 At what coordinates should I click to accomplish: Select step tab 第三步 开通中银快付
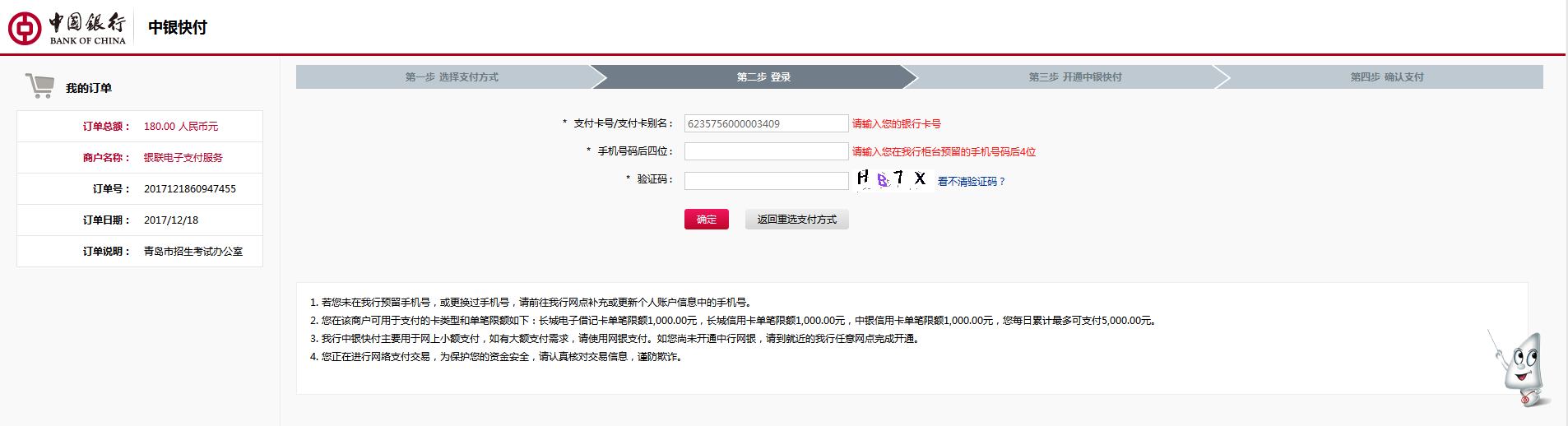pos(1074,77)
